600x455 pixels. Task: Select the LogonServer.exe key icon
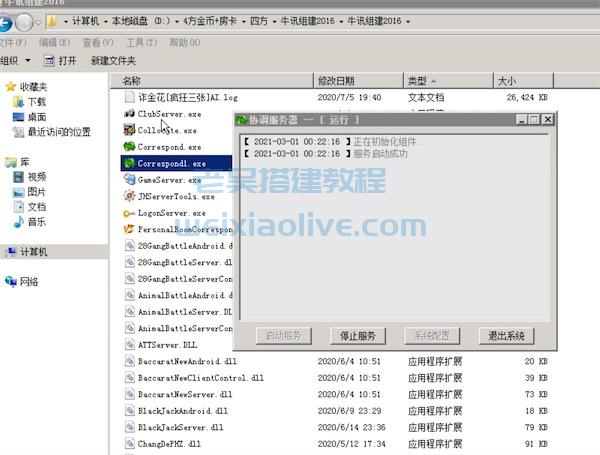129,213
